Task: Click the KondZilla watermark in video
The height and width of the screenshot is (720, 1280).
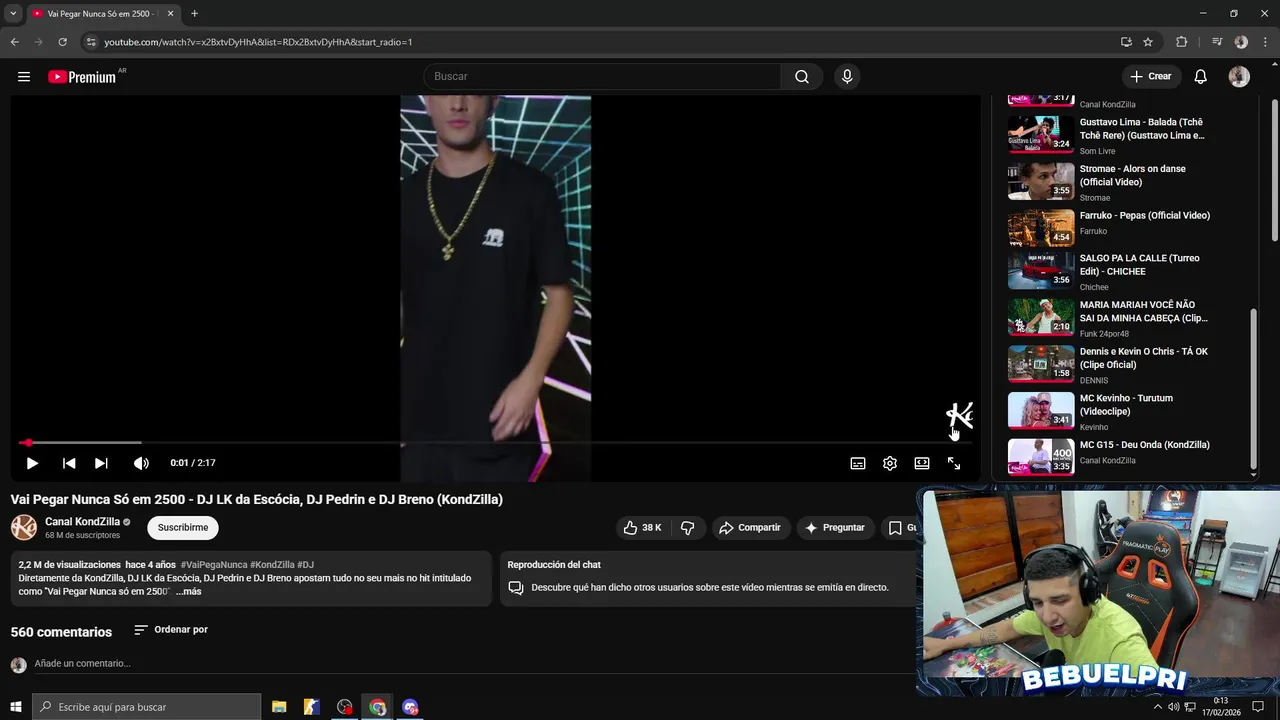Action: (x=960, y=415)
